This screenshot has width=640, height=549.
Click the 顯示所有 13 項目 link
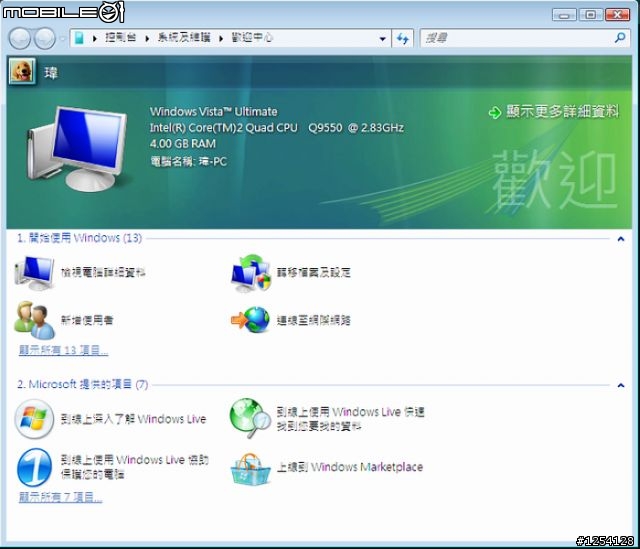click(x=63, y=350)
